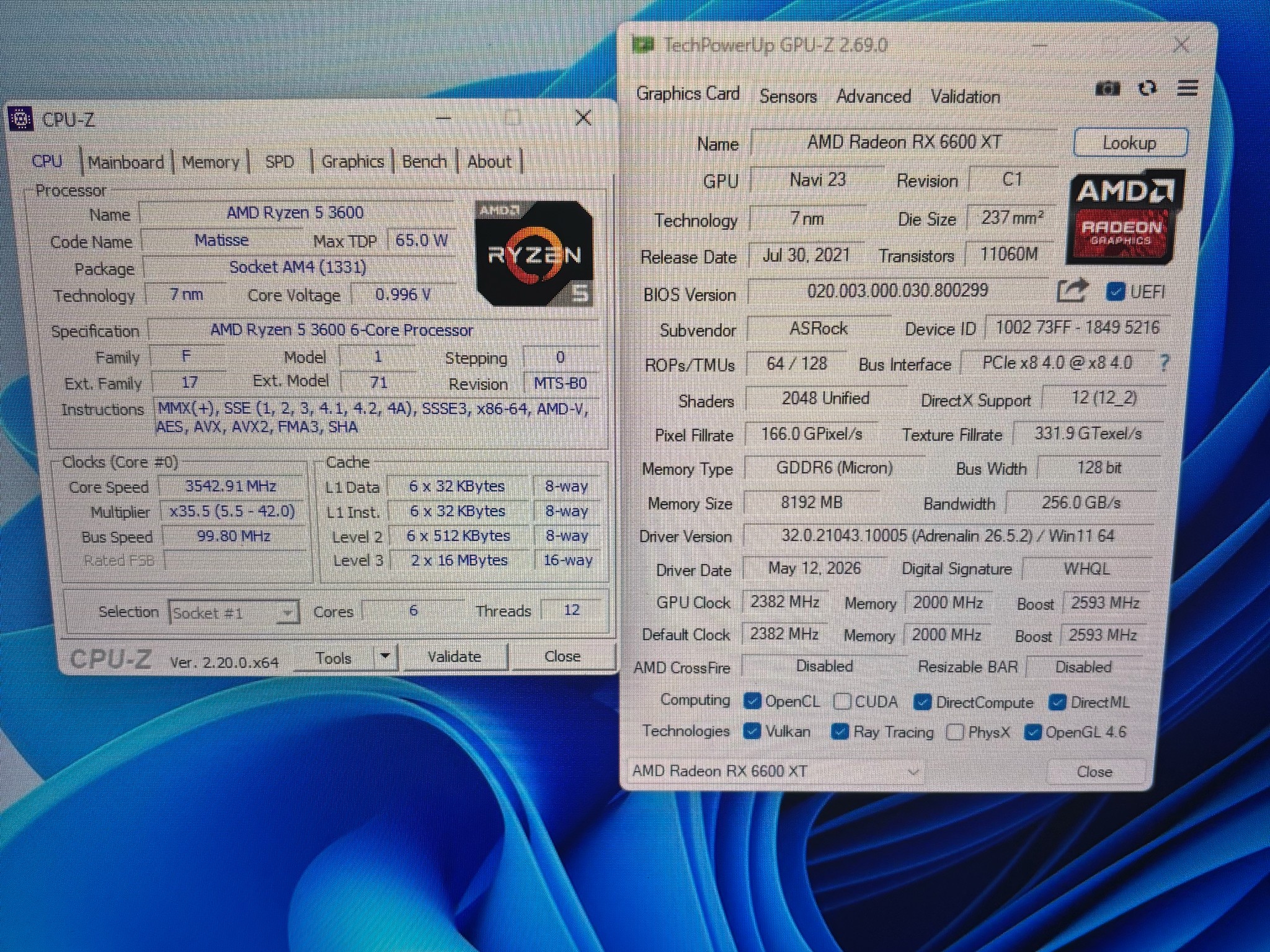
Task: Click the Bus Interface question mark
Action: 1164,363
